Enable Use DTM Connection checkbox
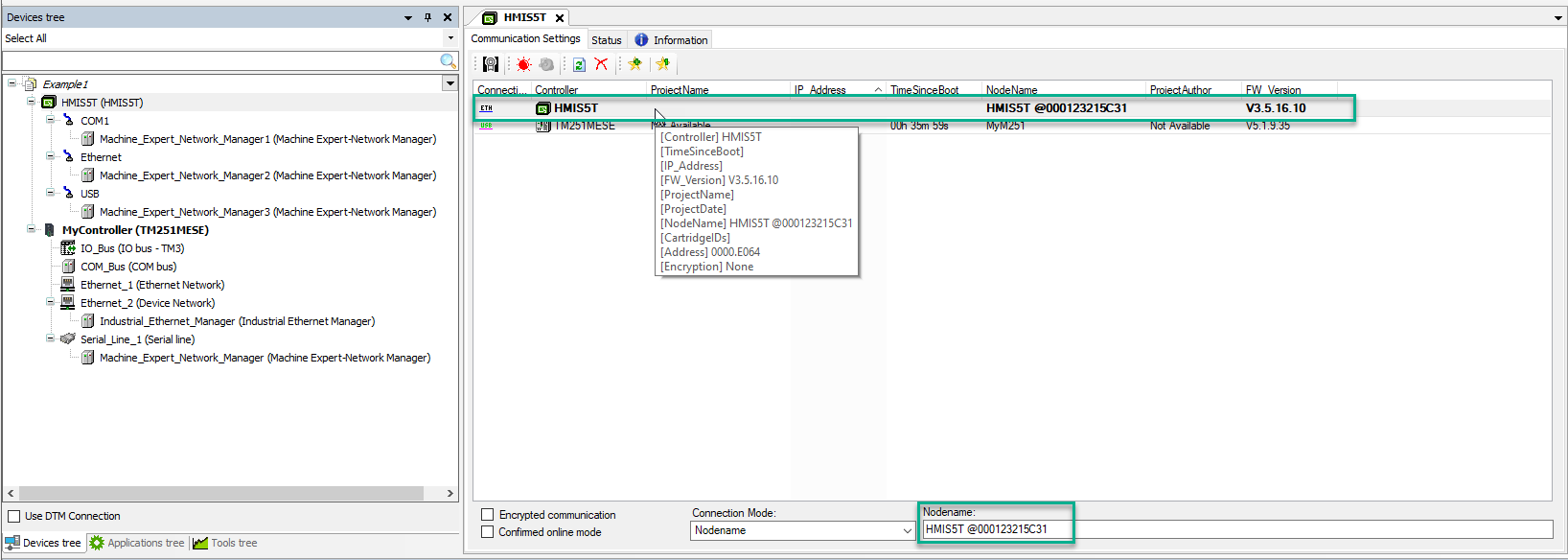1568x560 pixels. [x=14, y=516]
